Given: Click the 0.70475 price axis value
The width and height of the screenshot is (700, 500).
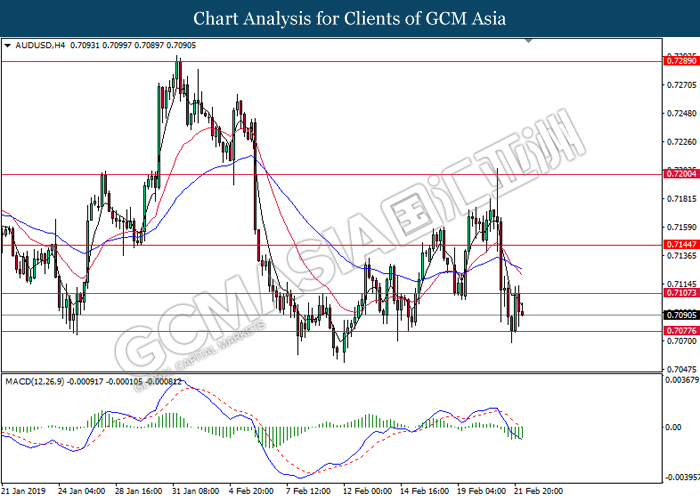Looking at the screenshot, I should 681,370.
